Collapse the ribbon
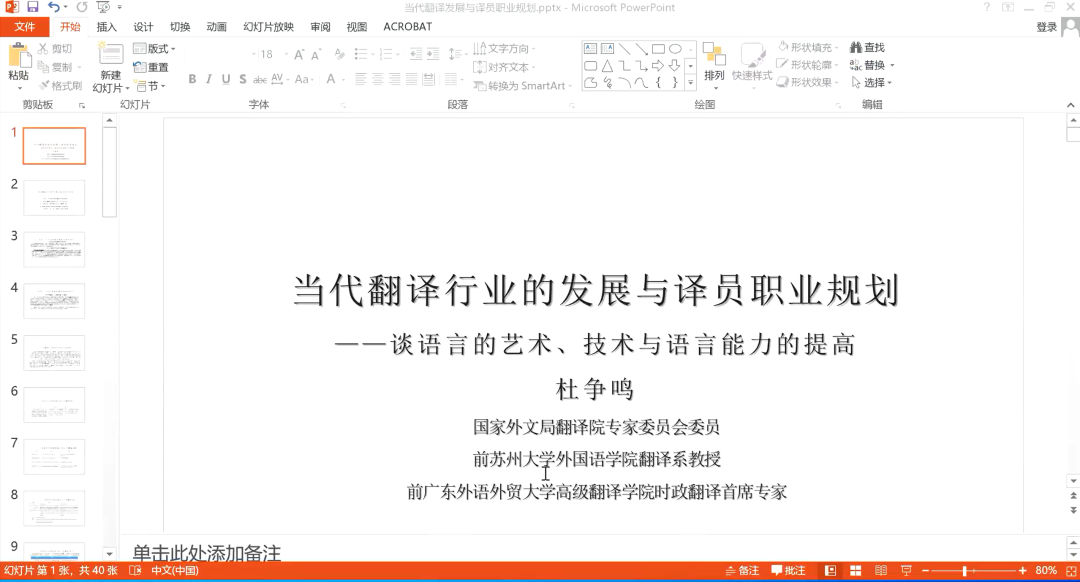 [x=1070, y=105]
